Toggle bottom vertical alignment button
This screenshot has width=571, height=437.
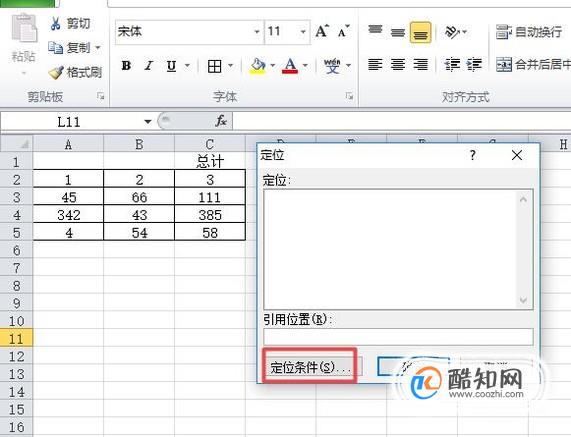[420, 32]
